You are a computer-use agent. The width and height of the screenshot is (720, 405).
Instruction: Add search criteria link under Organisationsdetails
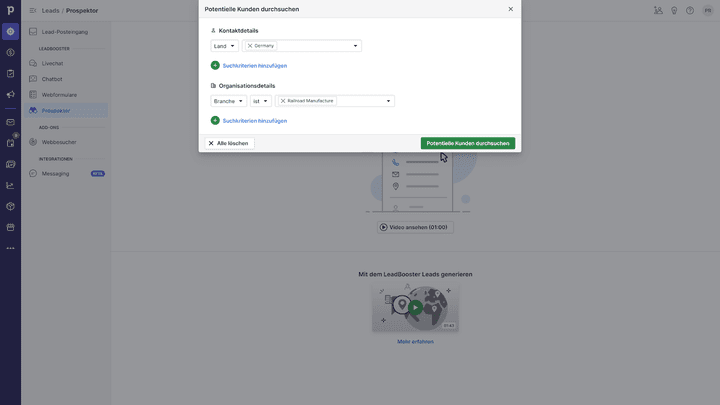click(254, 120)
